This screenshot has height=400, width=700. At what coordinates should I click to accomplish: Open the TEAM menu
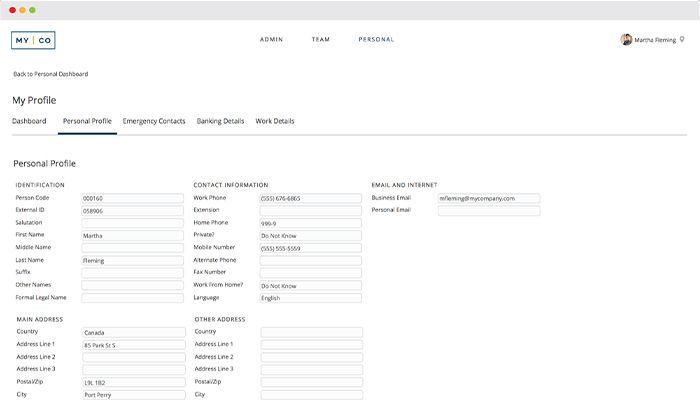coord(320,40)
